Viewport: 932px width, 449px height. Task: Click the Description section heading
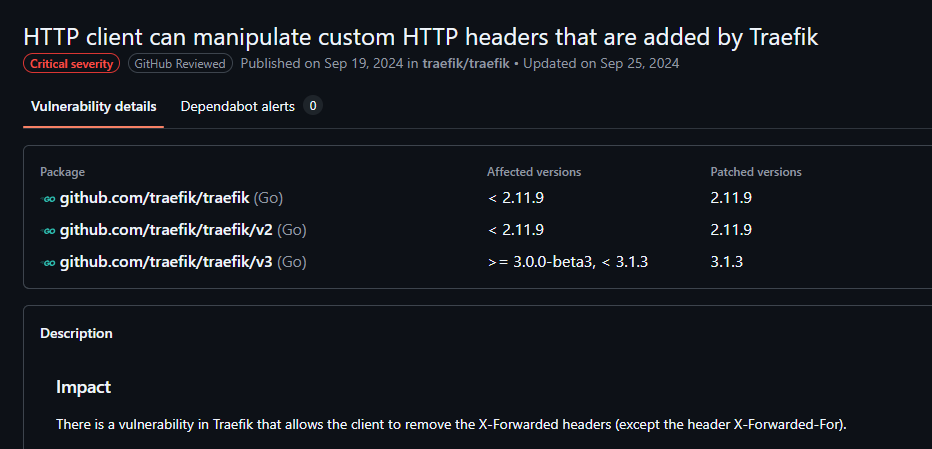(76, 334)
